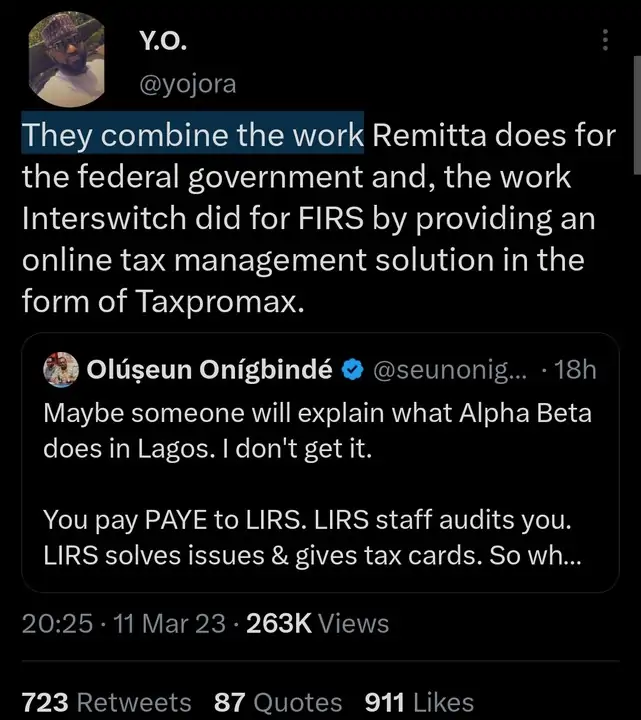
Task: Click the blue verified badge
Action: (352, 369)
